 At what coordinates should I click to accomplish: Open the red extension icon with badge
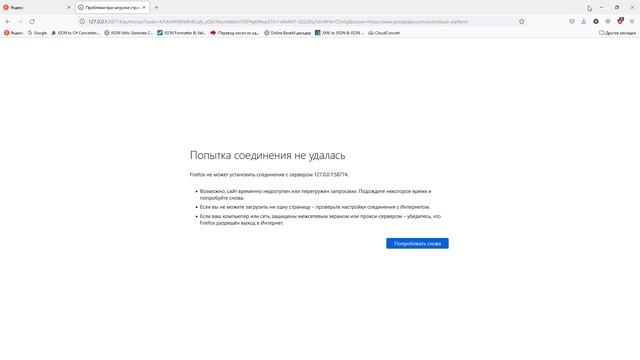click(x=620, y=21)
